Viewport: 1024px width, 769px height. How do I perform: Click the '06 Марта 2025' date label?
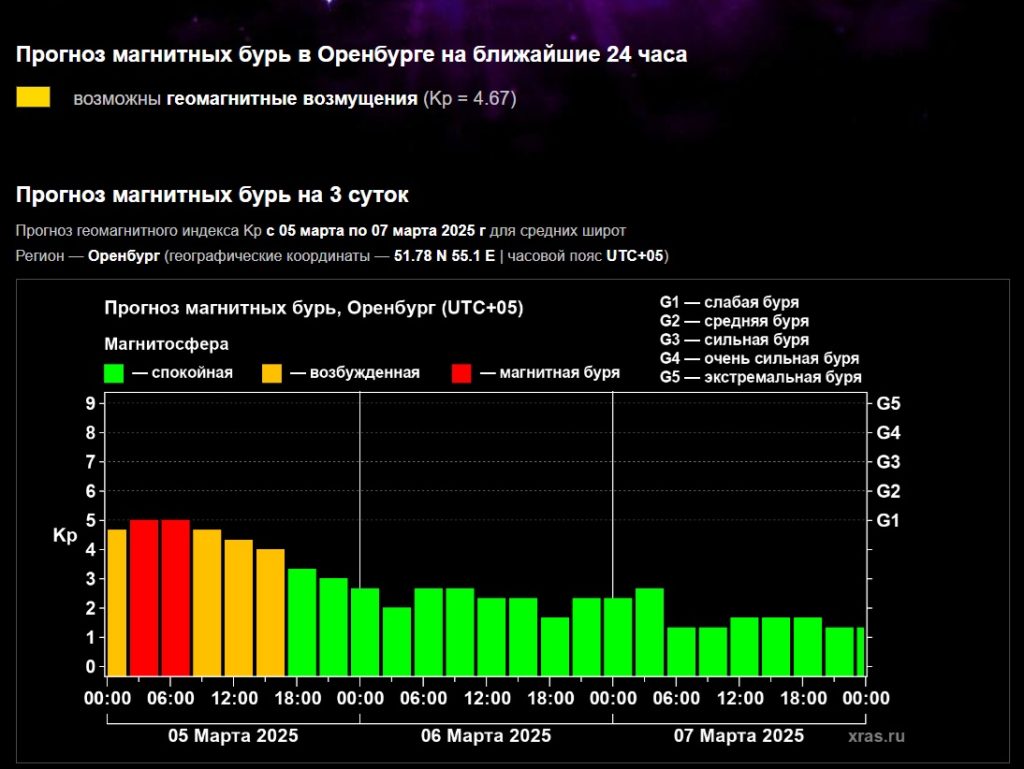tap(486, 736)
